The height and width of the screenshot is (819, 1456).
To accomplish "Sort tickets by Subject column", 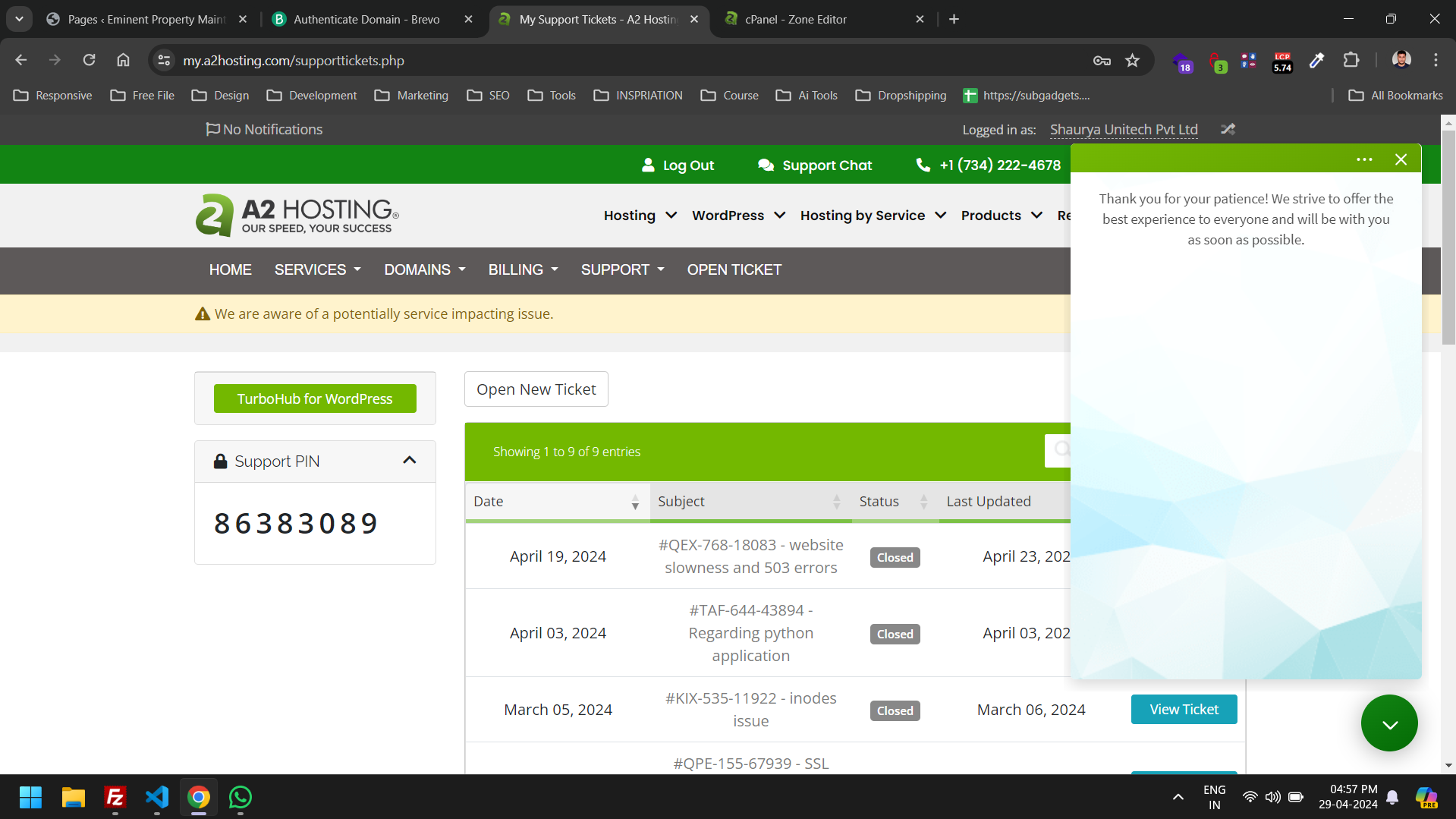I will (749, 502).
